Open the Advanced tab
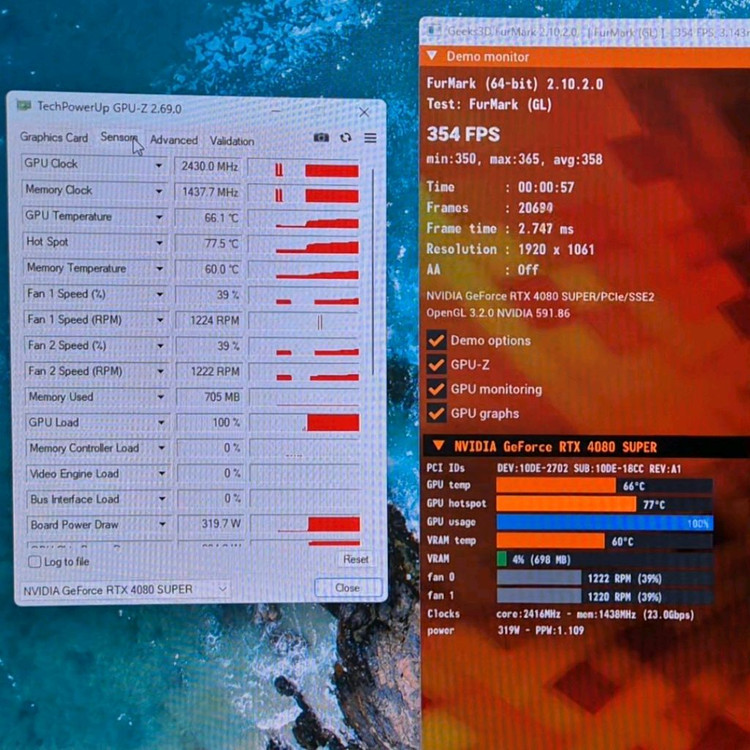 (174, 140)
